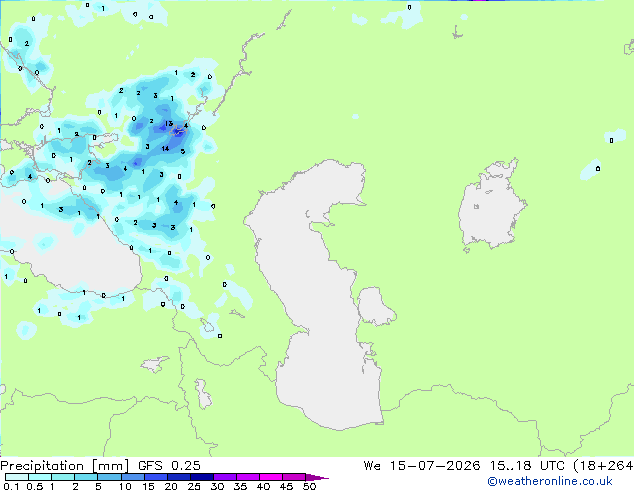Click the above-50 mm arrow tip of legend
634x490 pixels.
[x=317, y=478]
